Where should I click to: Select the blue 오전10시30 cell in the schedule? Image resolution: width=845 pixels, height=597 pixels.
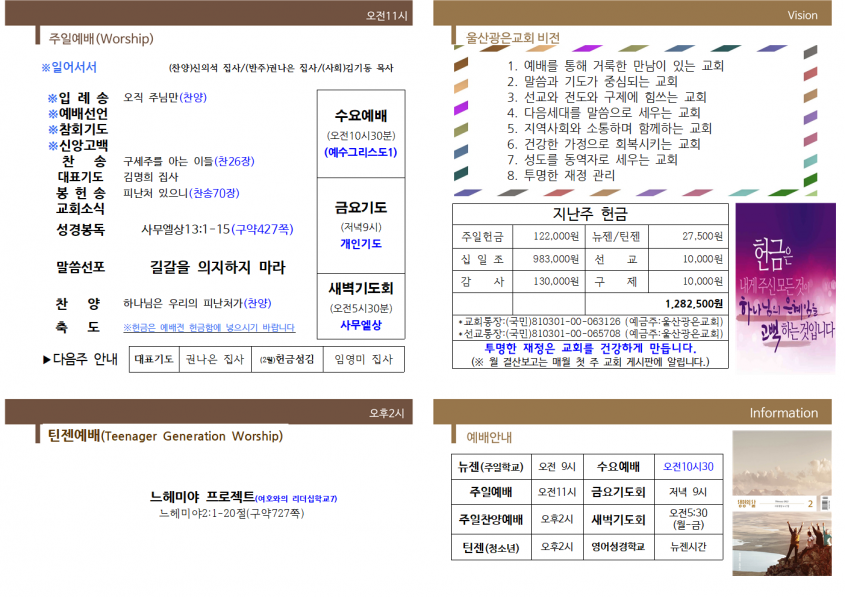(x=688, y=467)
